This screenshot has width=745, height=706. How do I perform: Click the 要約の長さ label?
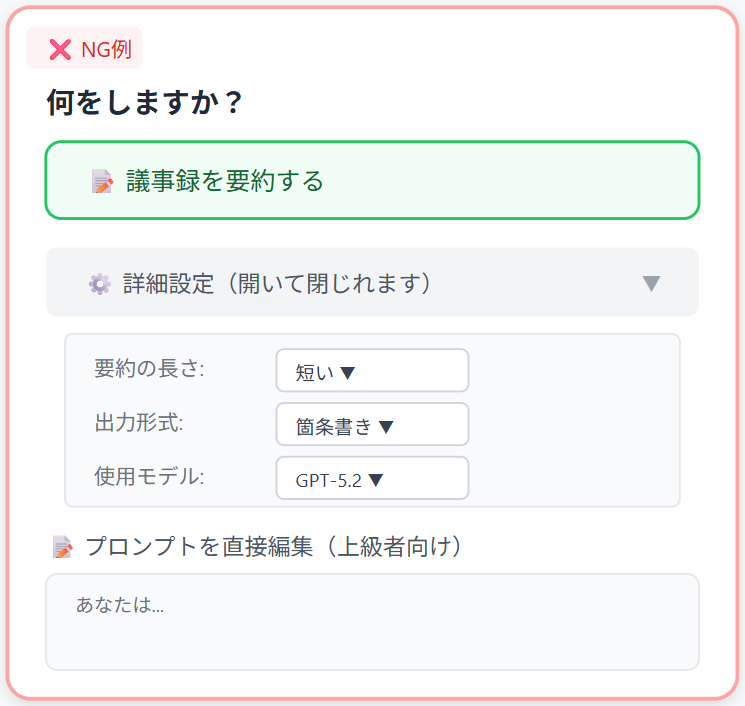click(x=149, y=368)
